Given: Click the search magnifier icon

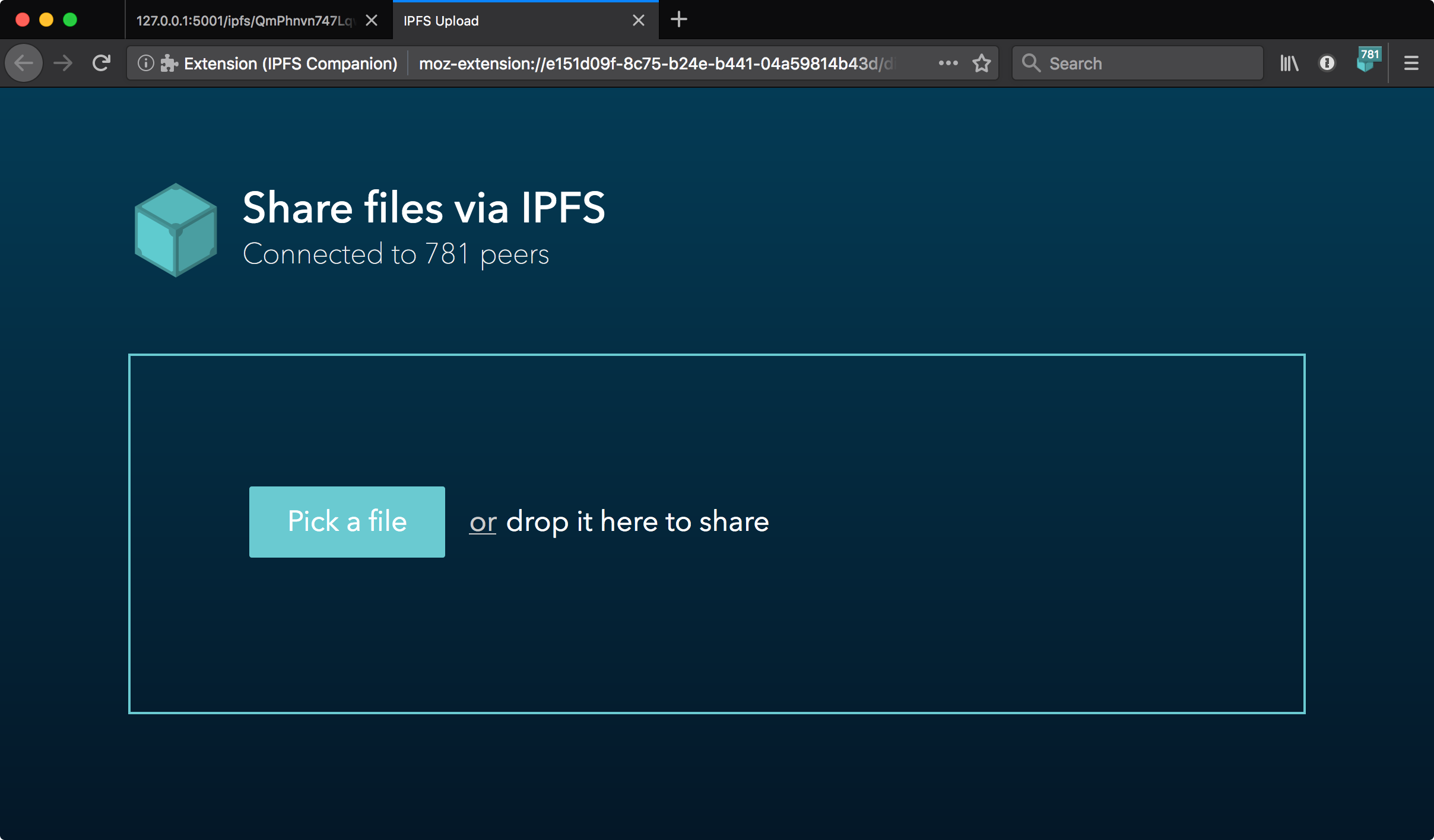Looking at the screenshot, I should coord(1031,63).
